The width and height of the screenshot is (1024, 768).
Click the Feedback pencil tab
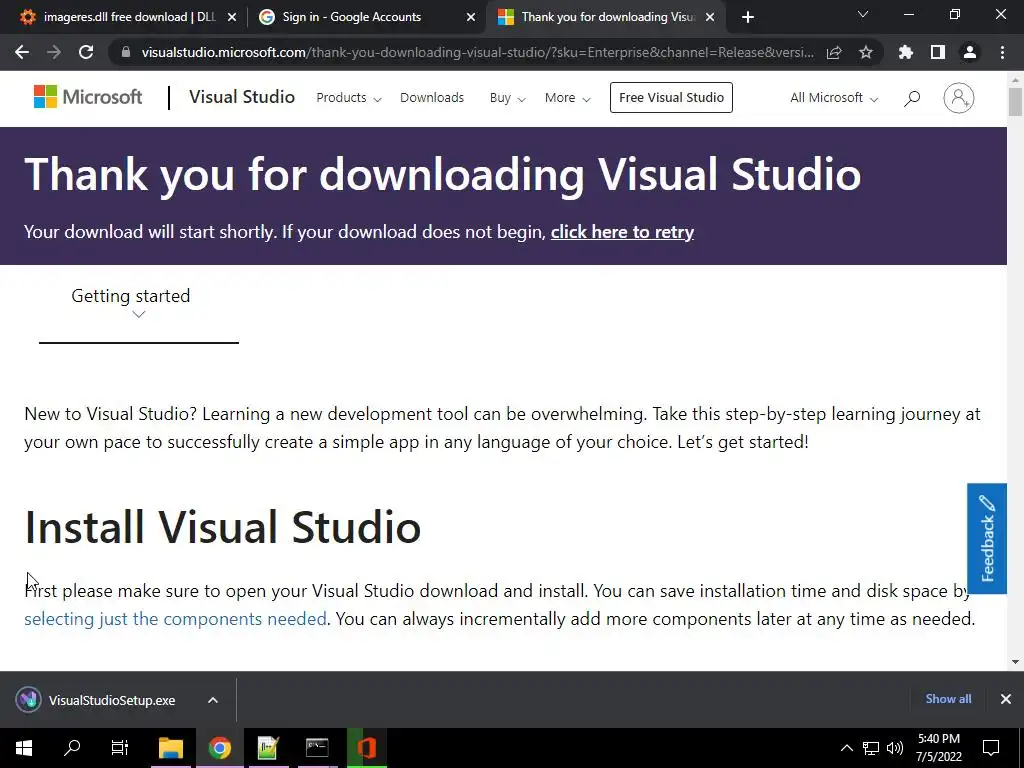987,538
